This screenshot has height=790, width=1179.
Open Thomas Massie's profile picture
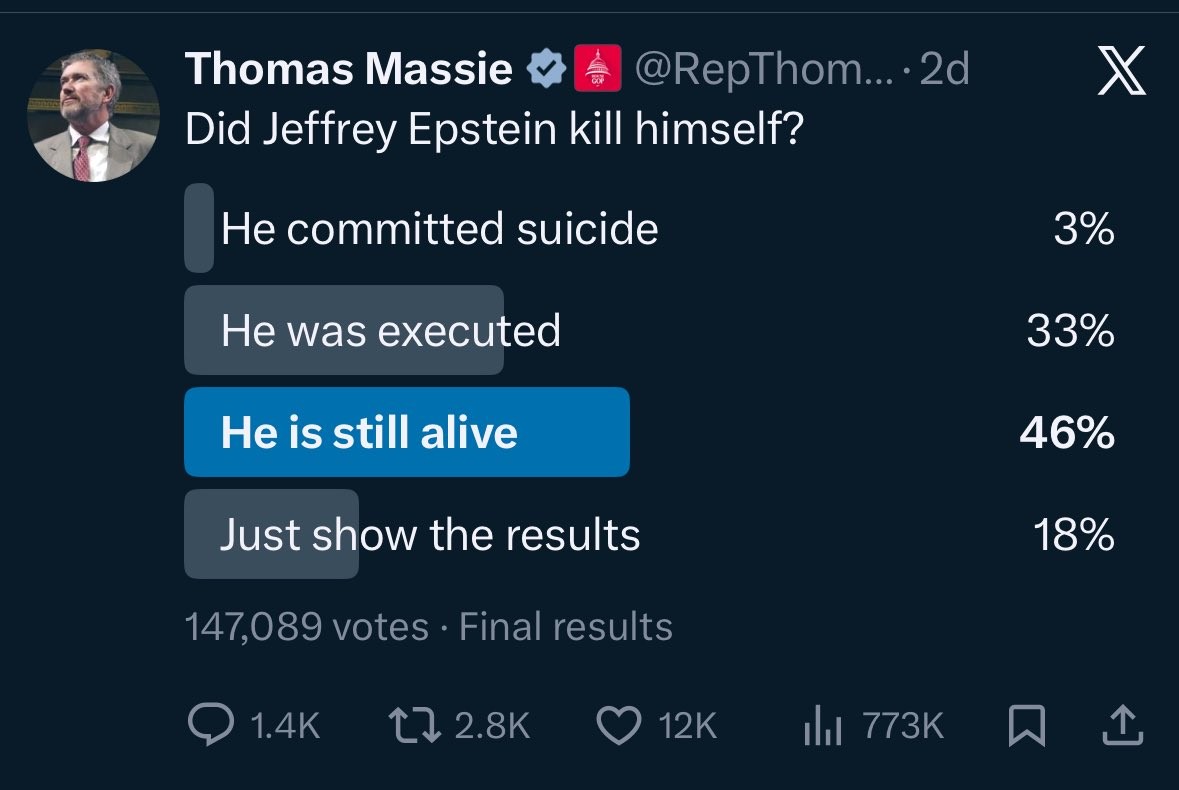coord(93,115)
